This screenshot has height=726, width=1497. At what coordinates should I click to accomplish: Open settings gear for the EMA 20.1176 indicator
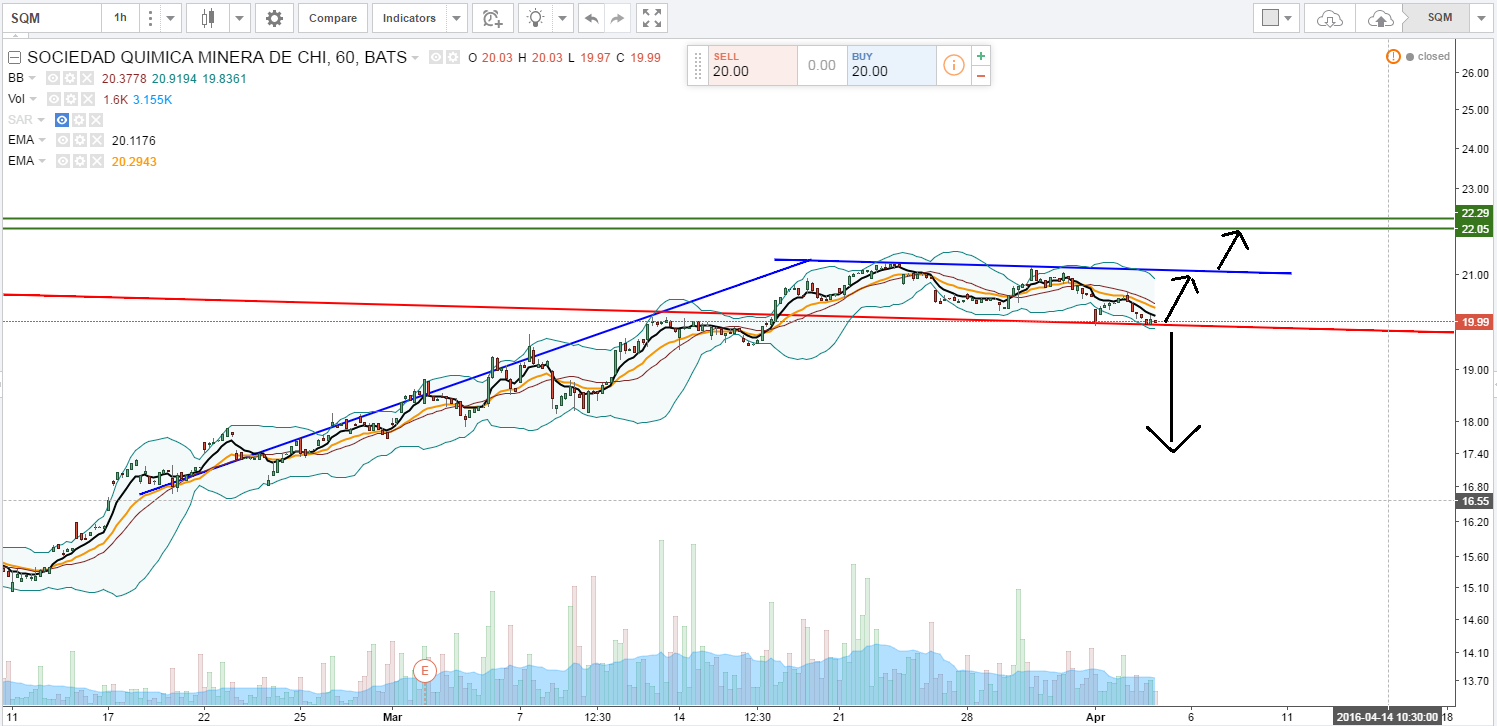(x=79, y=141)
